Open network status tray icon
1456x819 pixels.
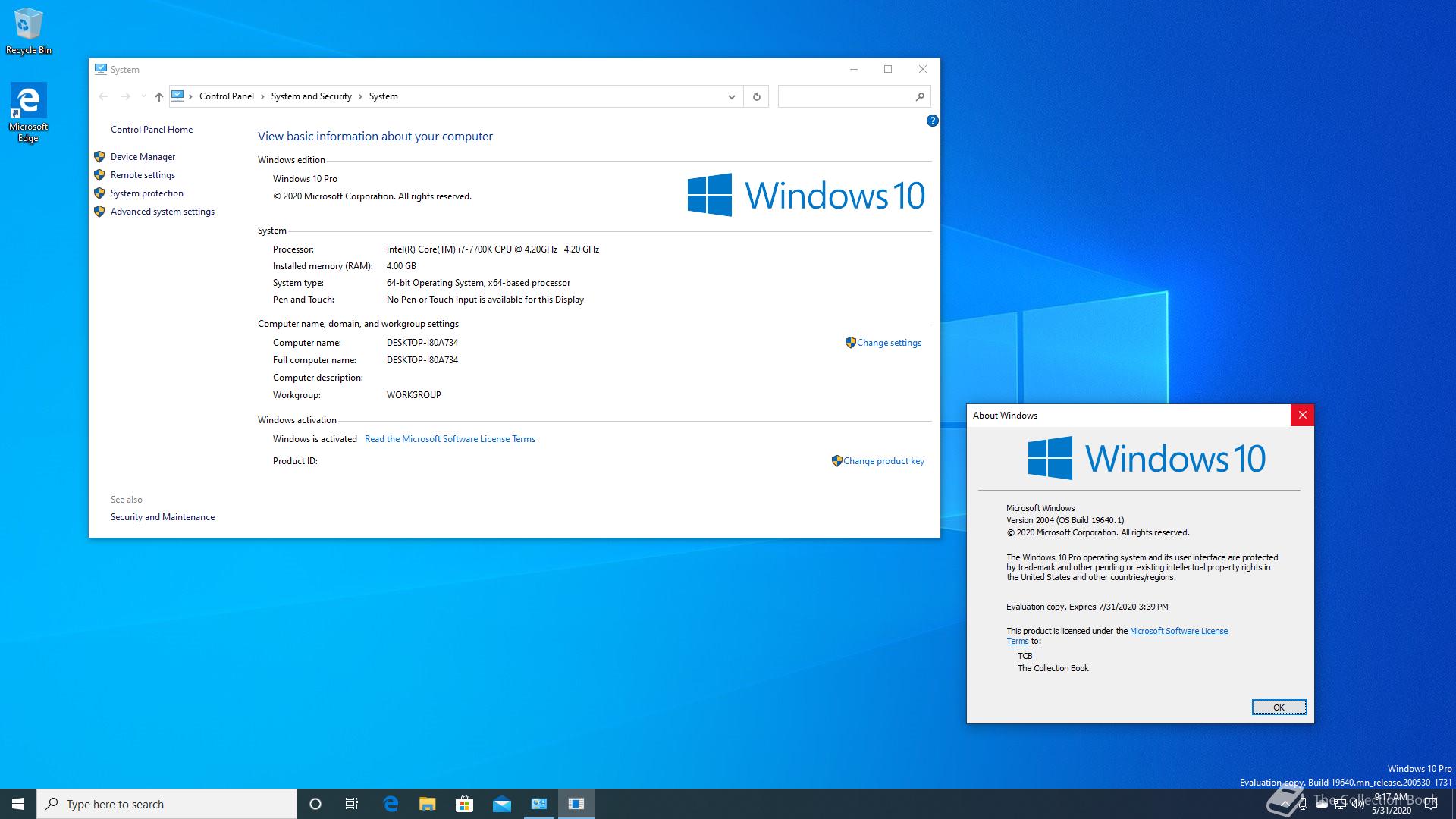click(x=1340, y=804)
